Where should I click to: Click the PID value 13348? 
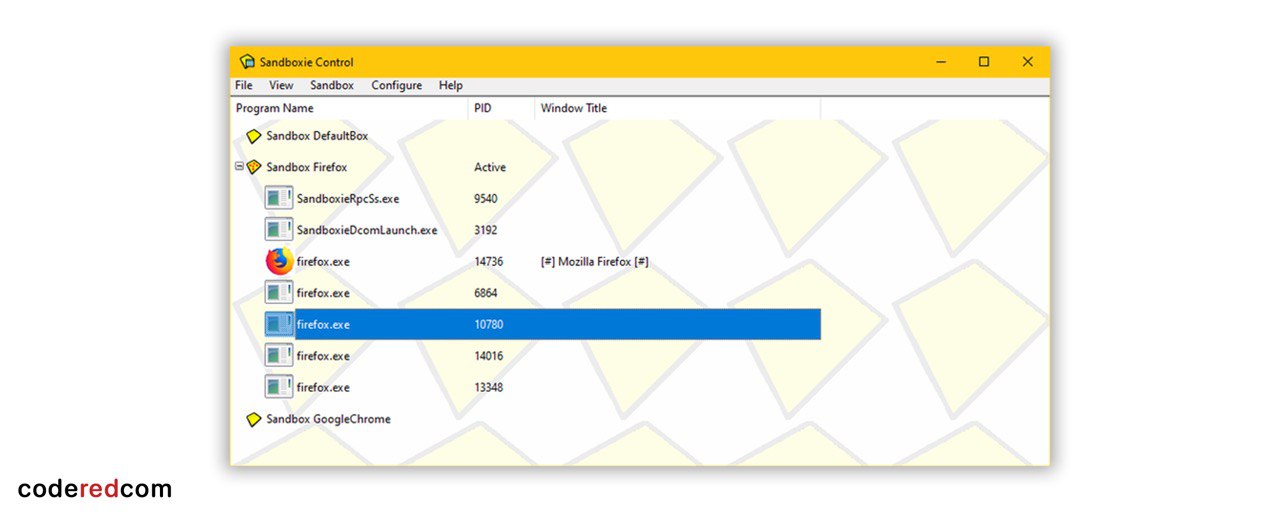(488, 387)
